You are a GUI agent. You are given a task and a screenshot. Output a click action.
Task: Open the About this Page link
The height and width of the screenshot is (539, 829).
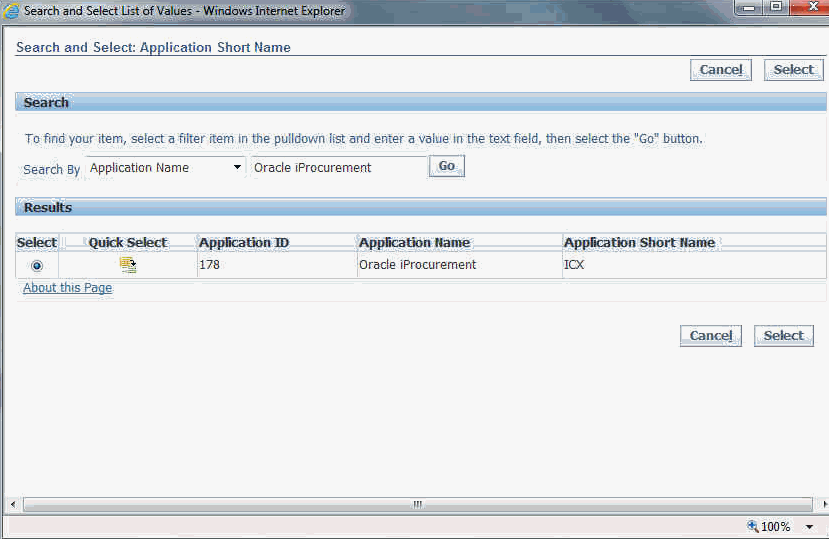pos(68,288)
